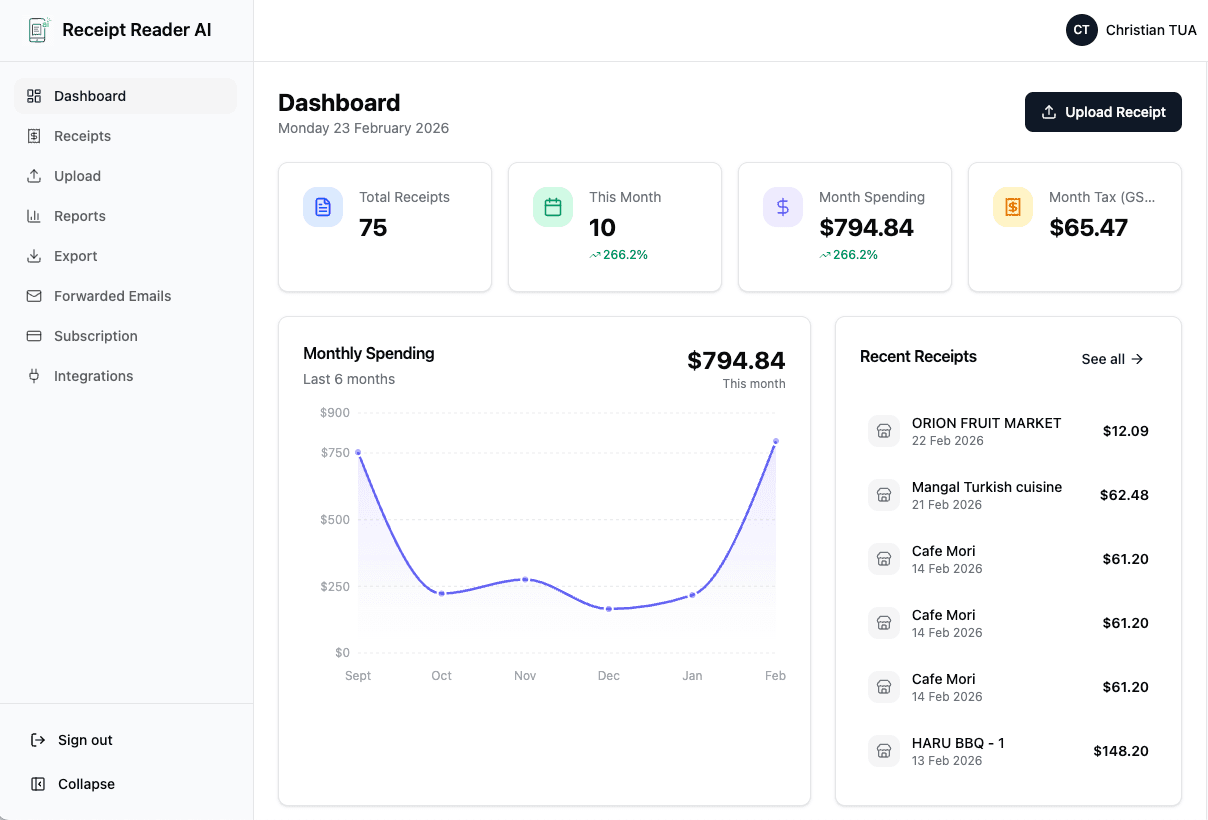Click the calendar icon on This Month card
1208x820 pixels.
point(552,207)
